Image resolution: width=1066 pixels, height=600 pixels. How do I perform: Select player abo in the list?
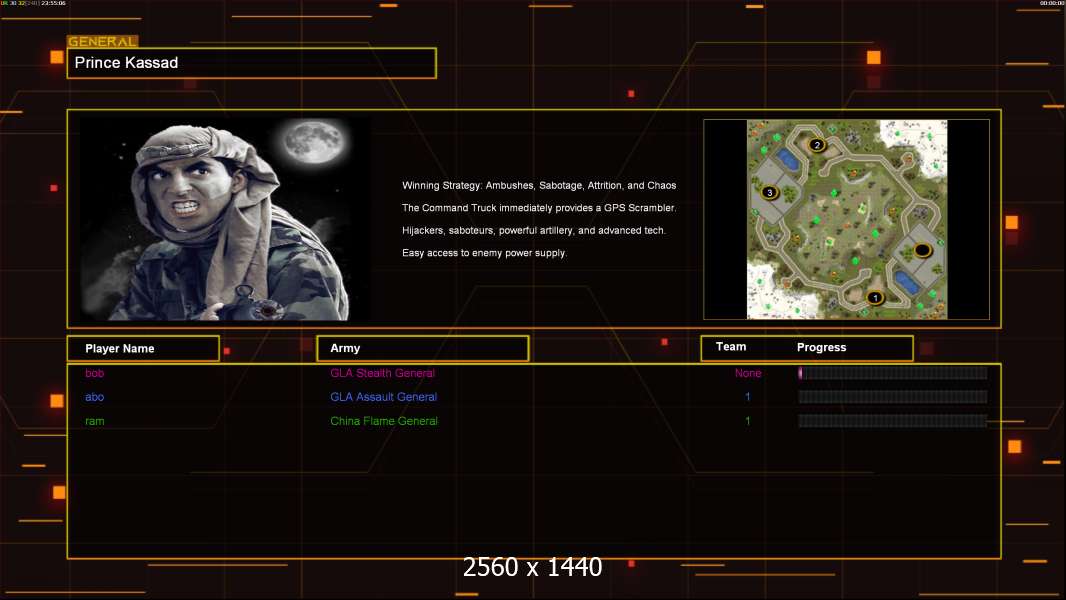pyautogui.click(x=94, y=397)
